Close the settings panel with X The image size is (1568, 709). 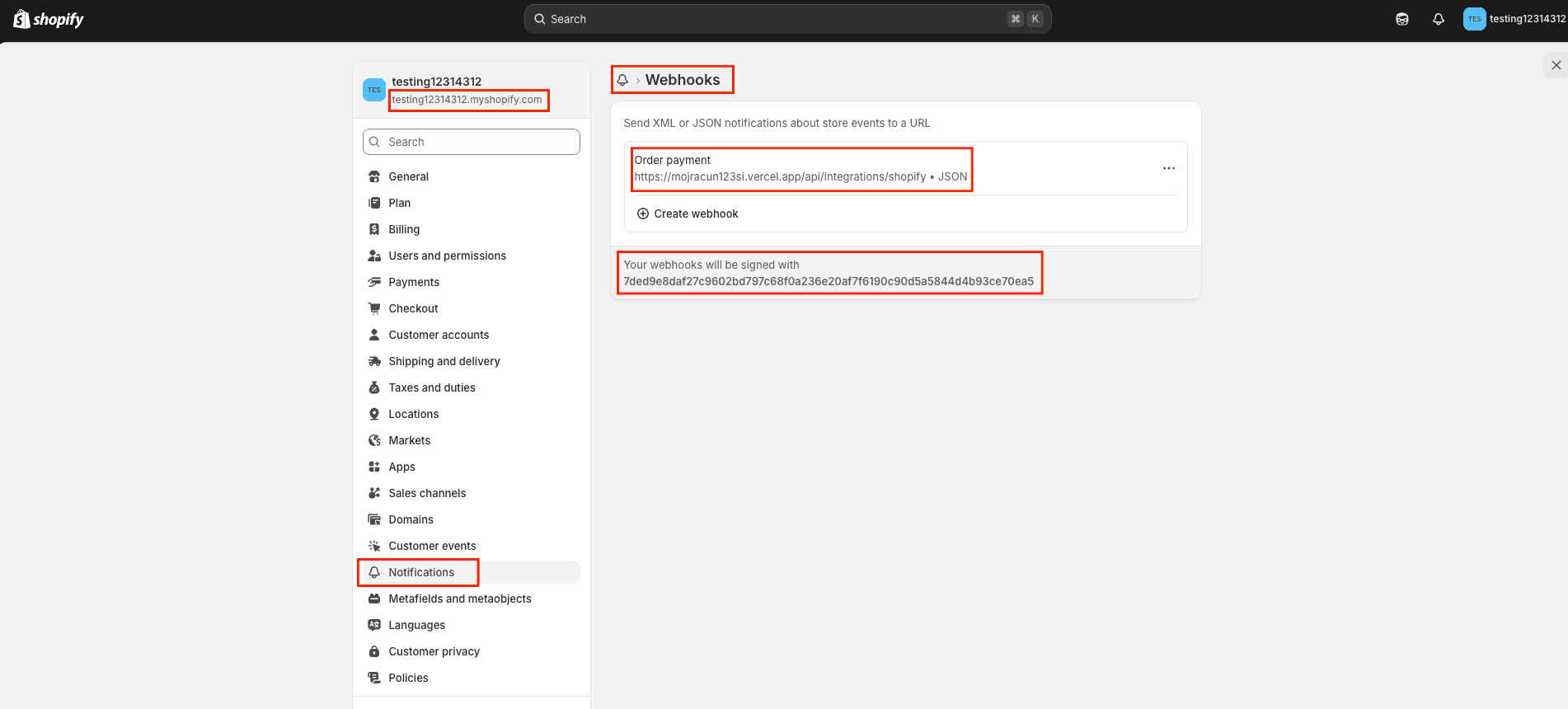tap(1556, 65)
